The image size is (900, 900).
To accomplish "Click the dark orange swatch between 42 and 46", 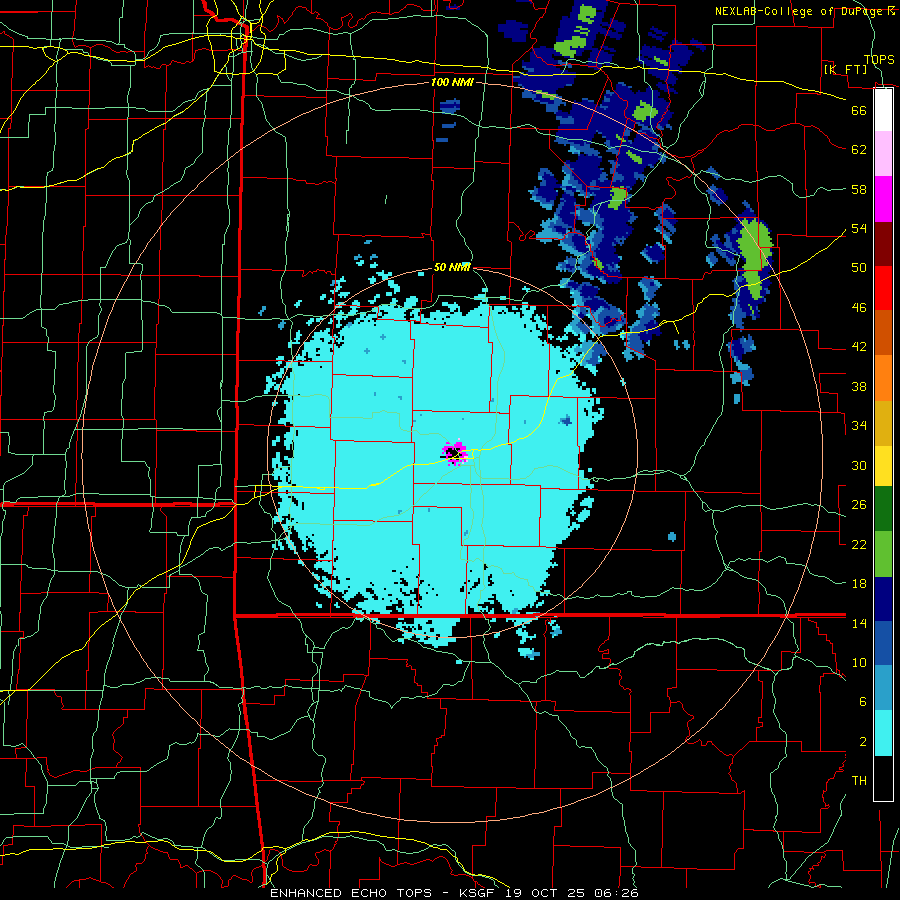I will [883, 333].
